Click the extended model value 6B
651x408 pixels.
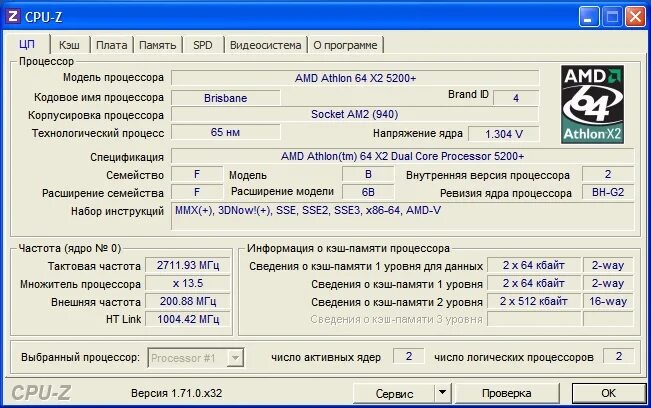coord(368,193)
